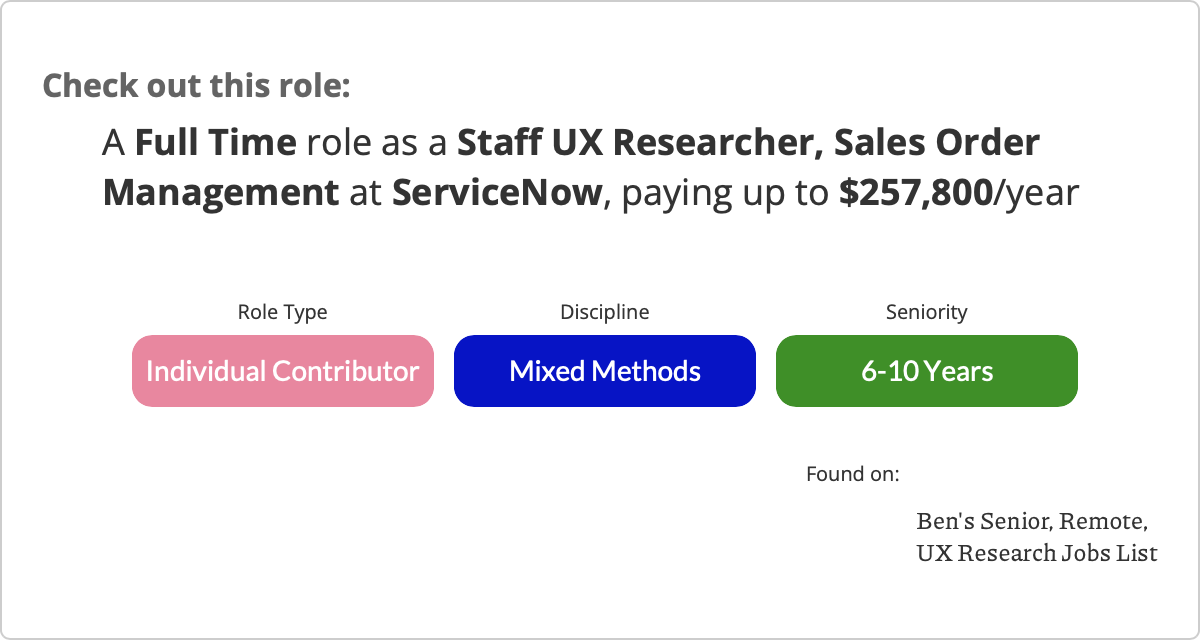
Task: Click the "Discipline" label
Action: point(604,312)
